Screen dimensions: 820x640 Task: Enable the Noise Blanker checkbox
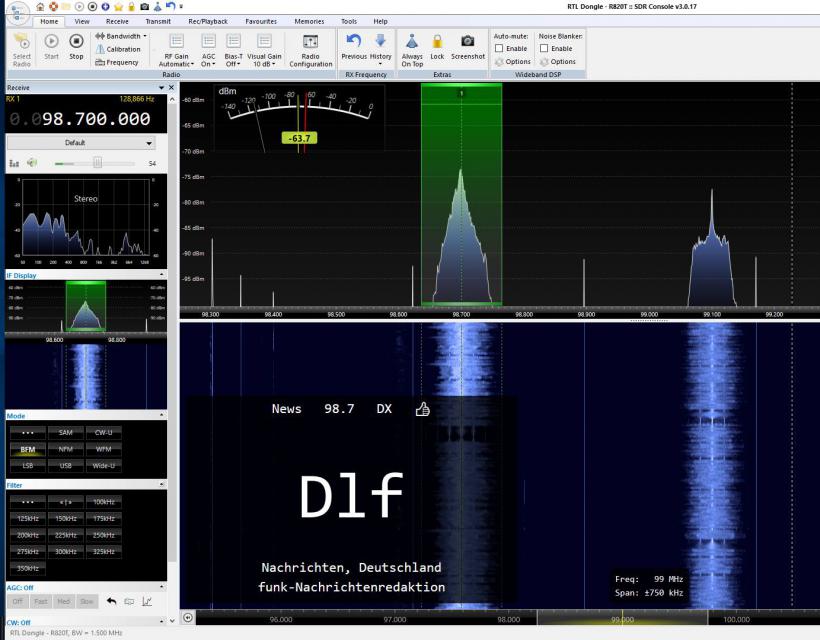[x=544, y=48]
